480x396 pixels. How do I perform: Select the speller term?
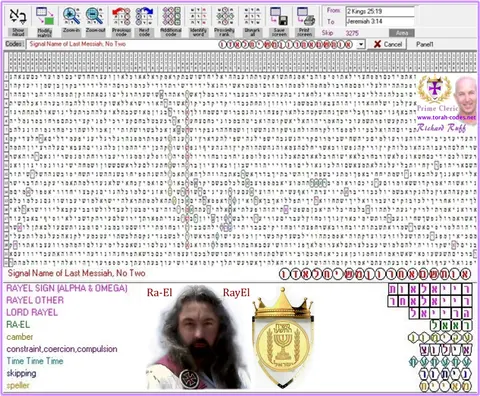(18, 386)
